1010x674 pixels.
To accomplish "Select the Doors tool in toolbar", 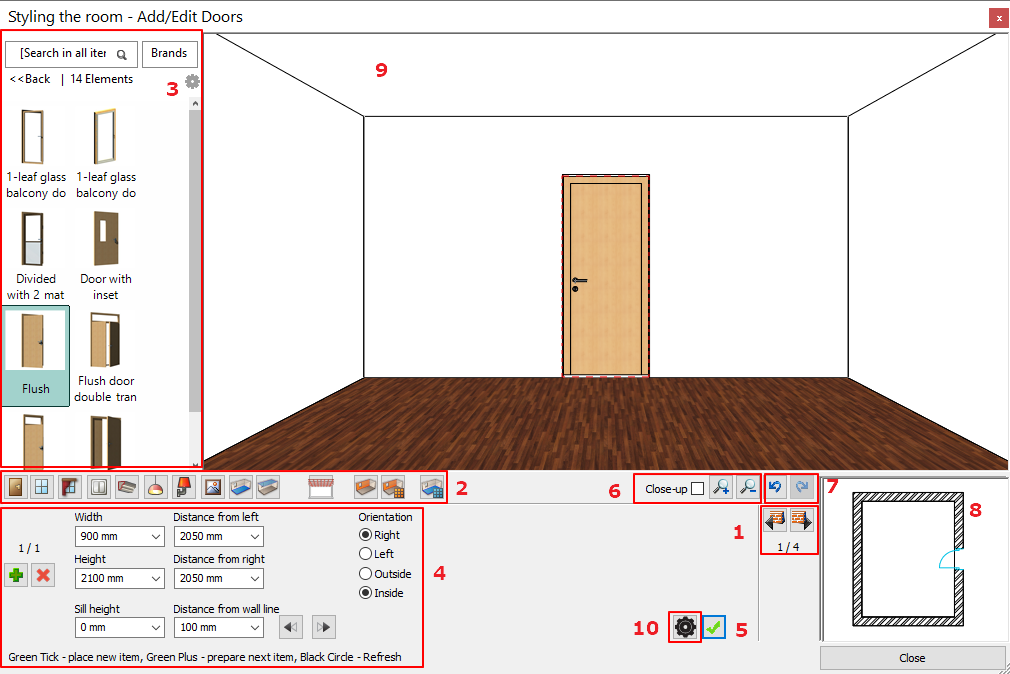I will point(15,487).
